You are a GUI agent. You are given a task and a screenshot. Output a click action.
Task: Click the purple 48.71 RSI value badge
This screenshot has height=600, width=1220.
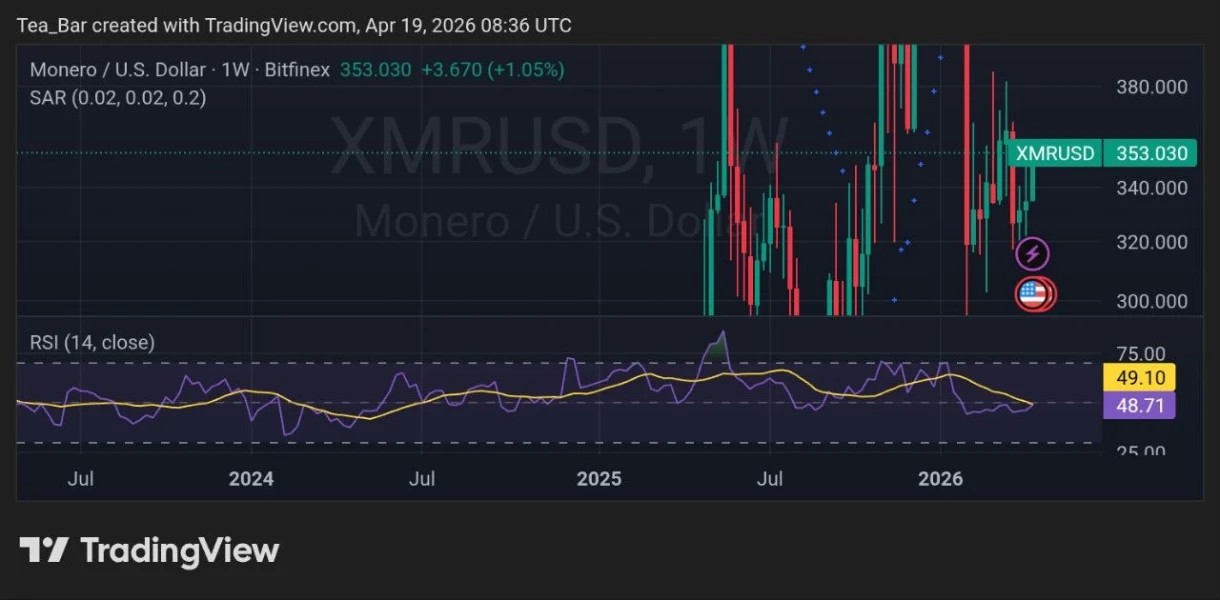[x=1139, y=404]
